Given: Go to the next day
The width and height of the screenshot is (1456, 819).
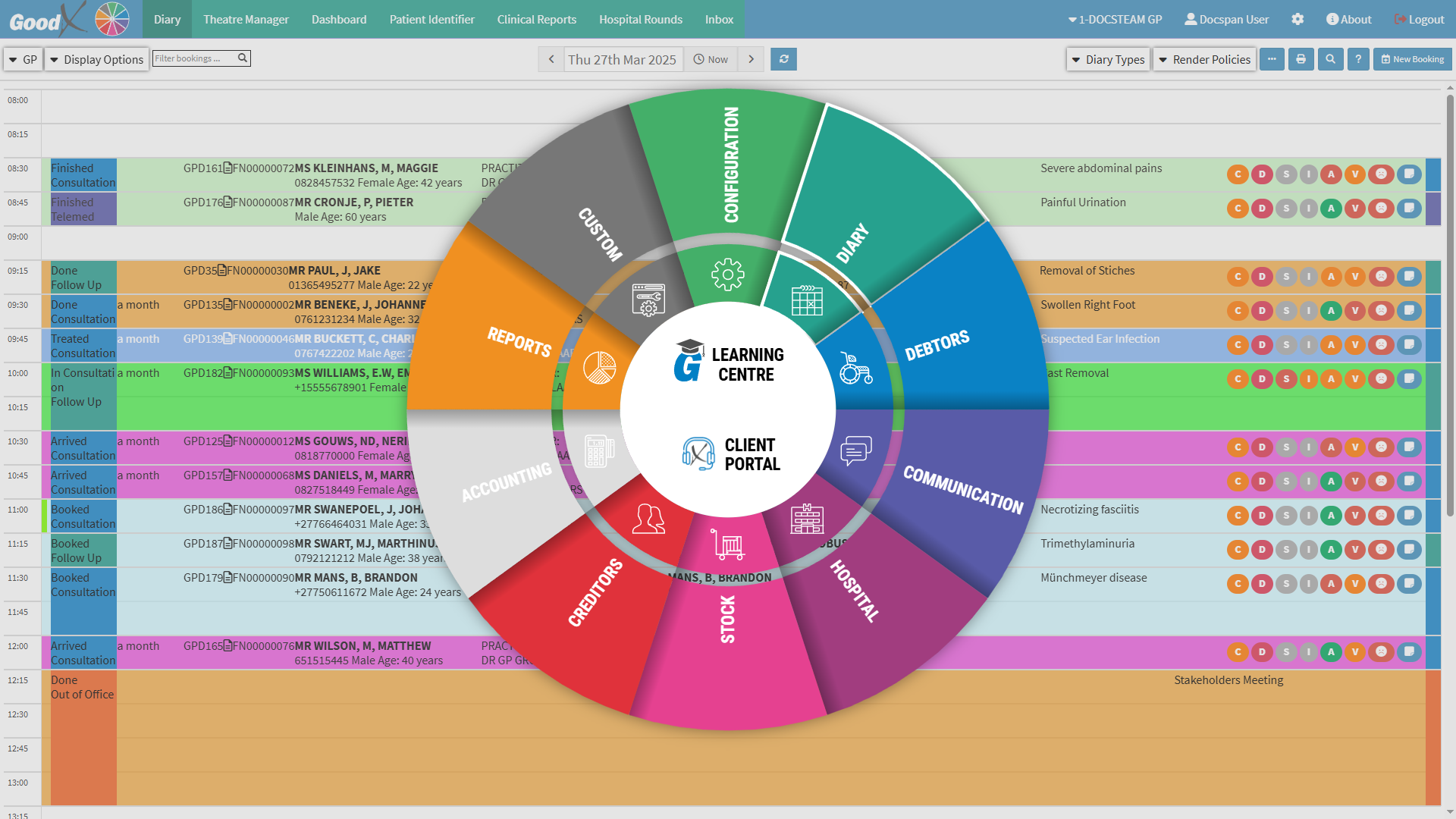Looking at the screenshot, I should 751,59.
